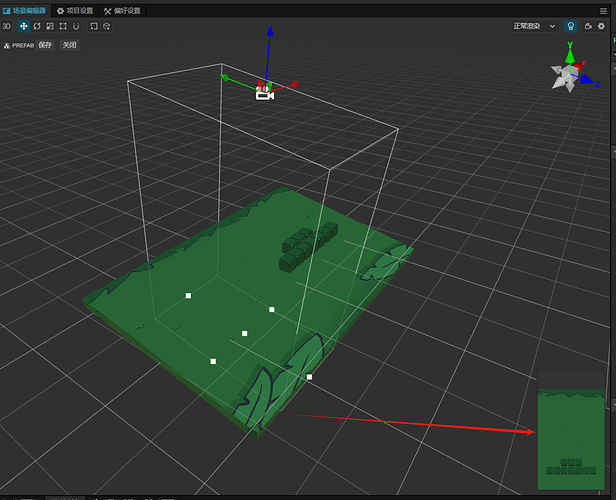The width and height of the screenshot is (616, 500).
Task: Toggle the 3D view mode button
Action: [x=7, y=26]
